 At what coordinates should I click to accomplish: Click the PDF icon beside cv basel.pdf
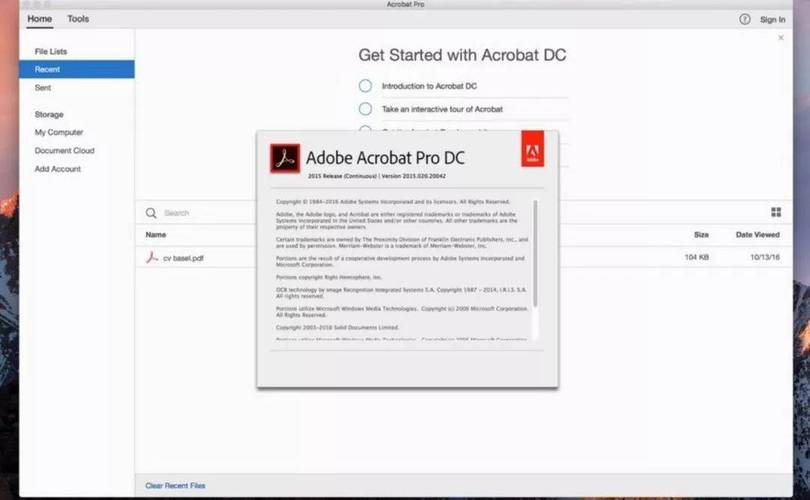(152, 257)
